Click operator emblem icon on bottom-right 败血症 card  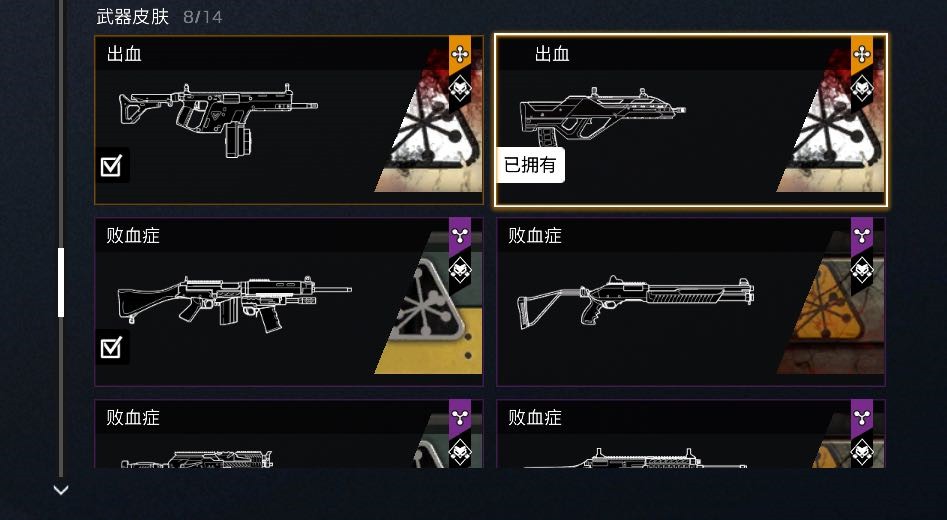click(862, 452)
